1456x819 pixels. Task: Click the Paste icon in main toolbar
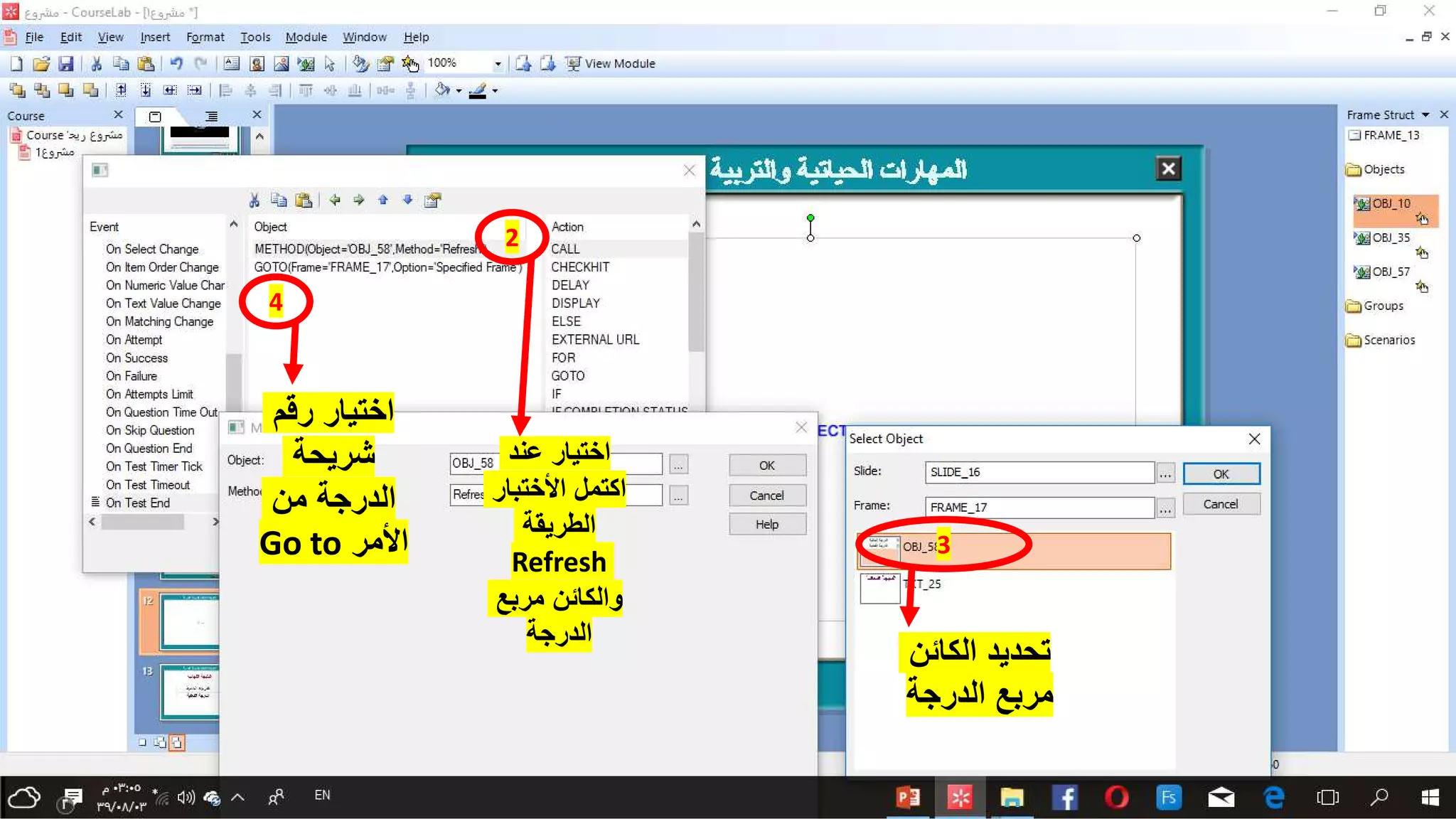click(146, 64)
